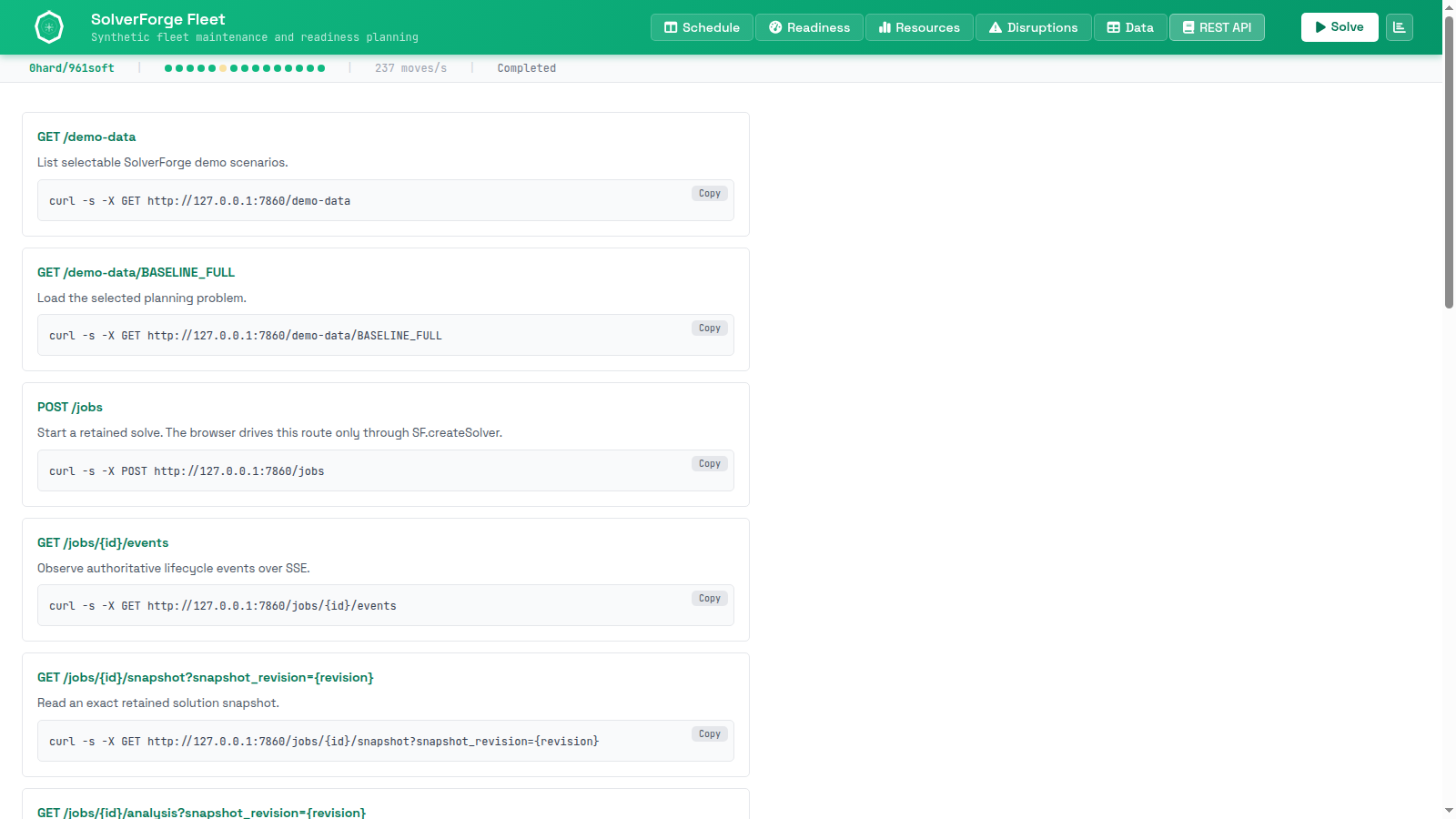The width and height of the screenshot is (1456, 819).
Task: Open the Readiness tab
Action: tap(809, 27)
